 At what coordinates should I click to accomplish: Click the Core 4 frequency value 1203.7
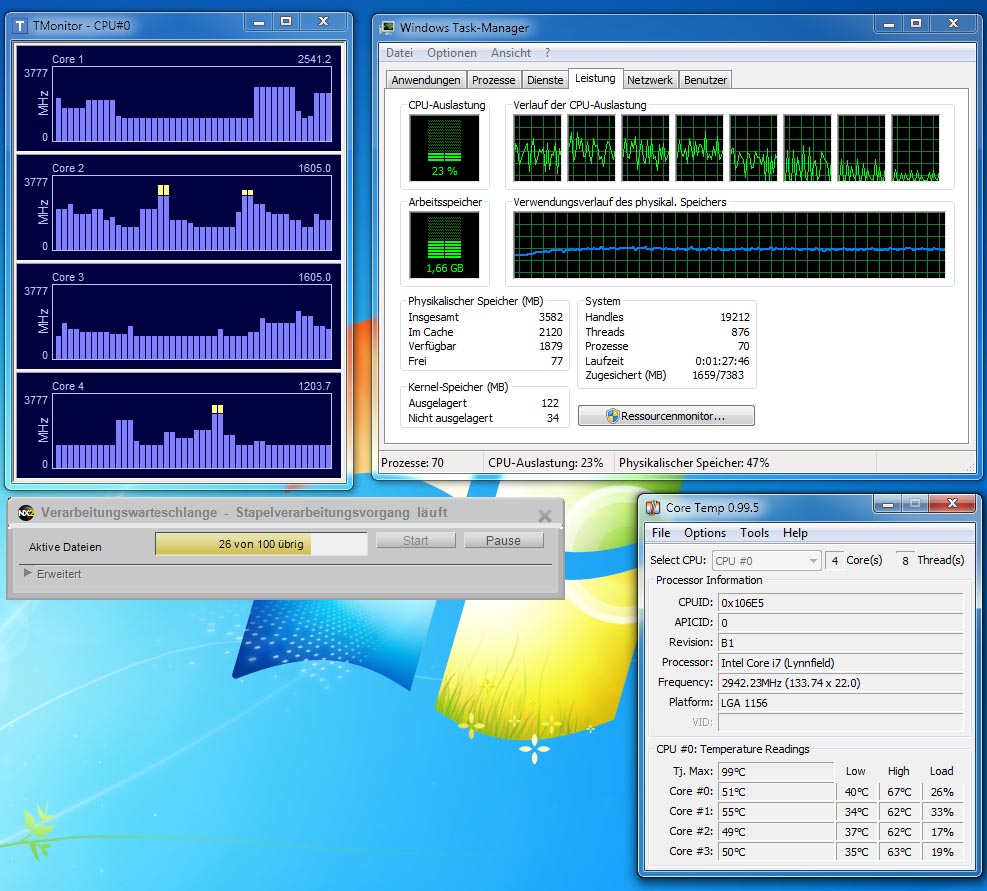[x=314, y=385]
